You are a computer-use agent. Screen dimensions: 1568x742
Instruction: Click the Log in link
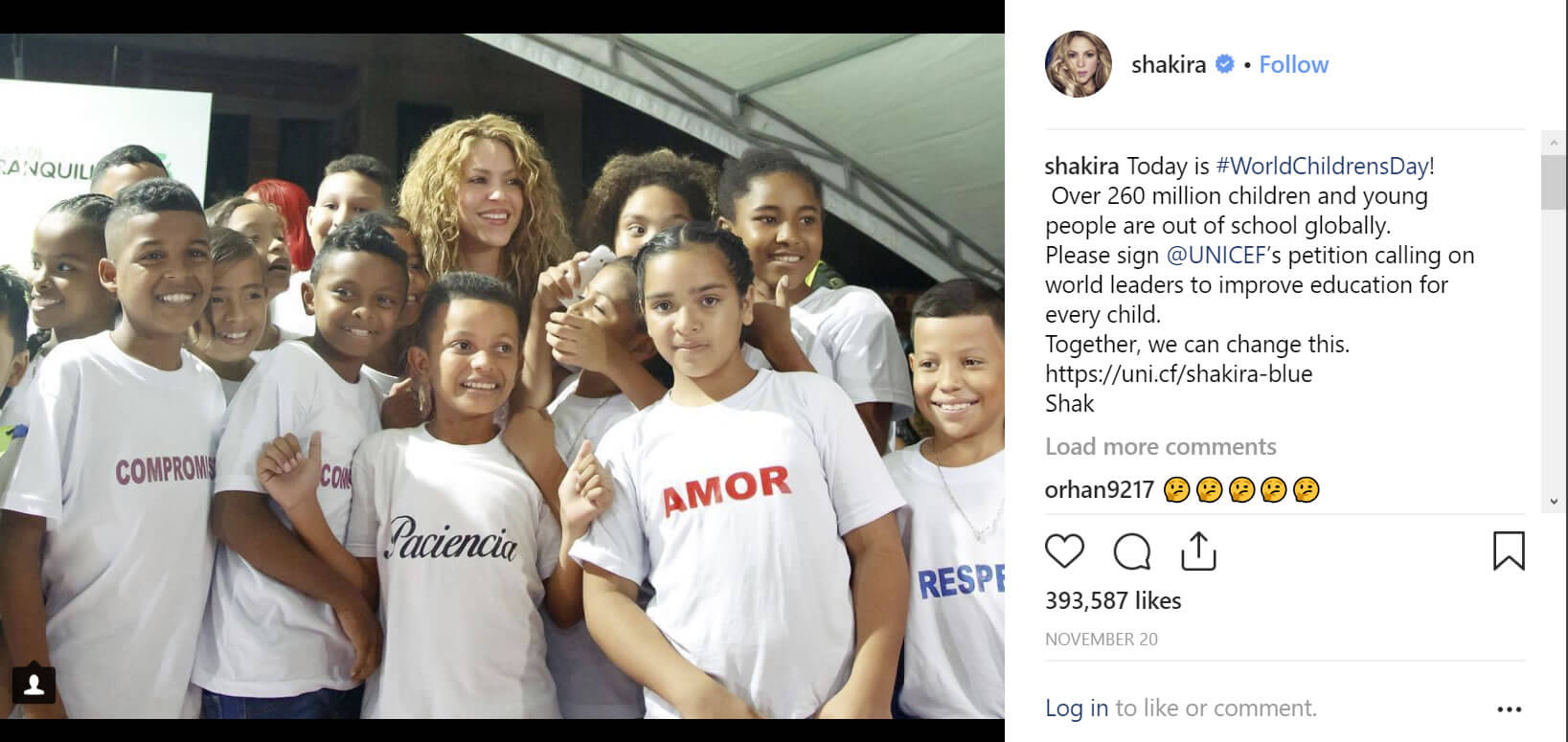[x=1077, y=708]
